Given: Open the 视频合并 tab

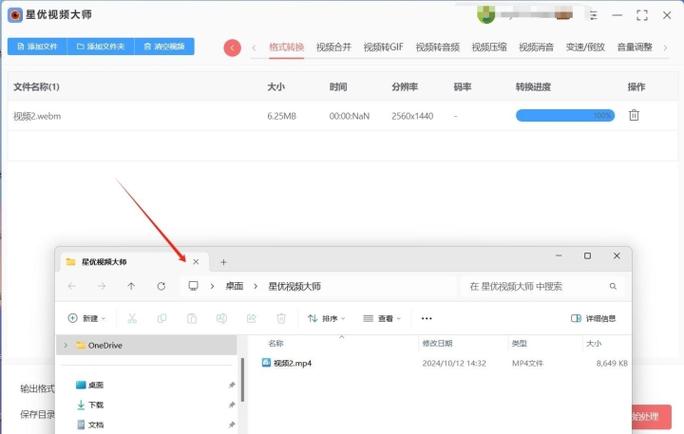Looking at the screenshot, I should (x=333, y=47).
